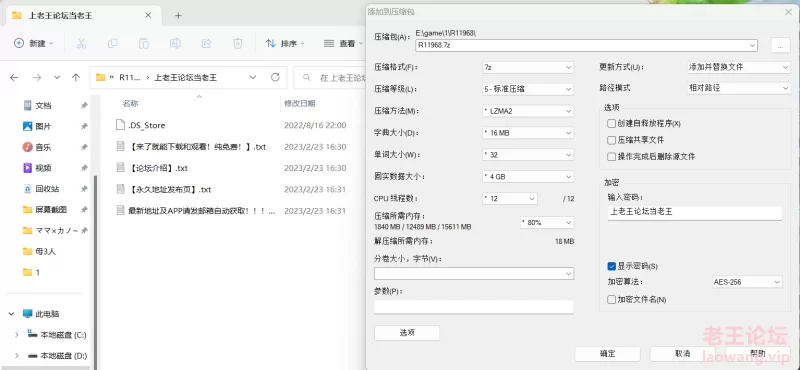Image resolution: width=800 pixels, height=370 pixels.
Task: Open the 新建 (New) menu in Explorer
Action: tap(34, 43)
